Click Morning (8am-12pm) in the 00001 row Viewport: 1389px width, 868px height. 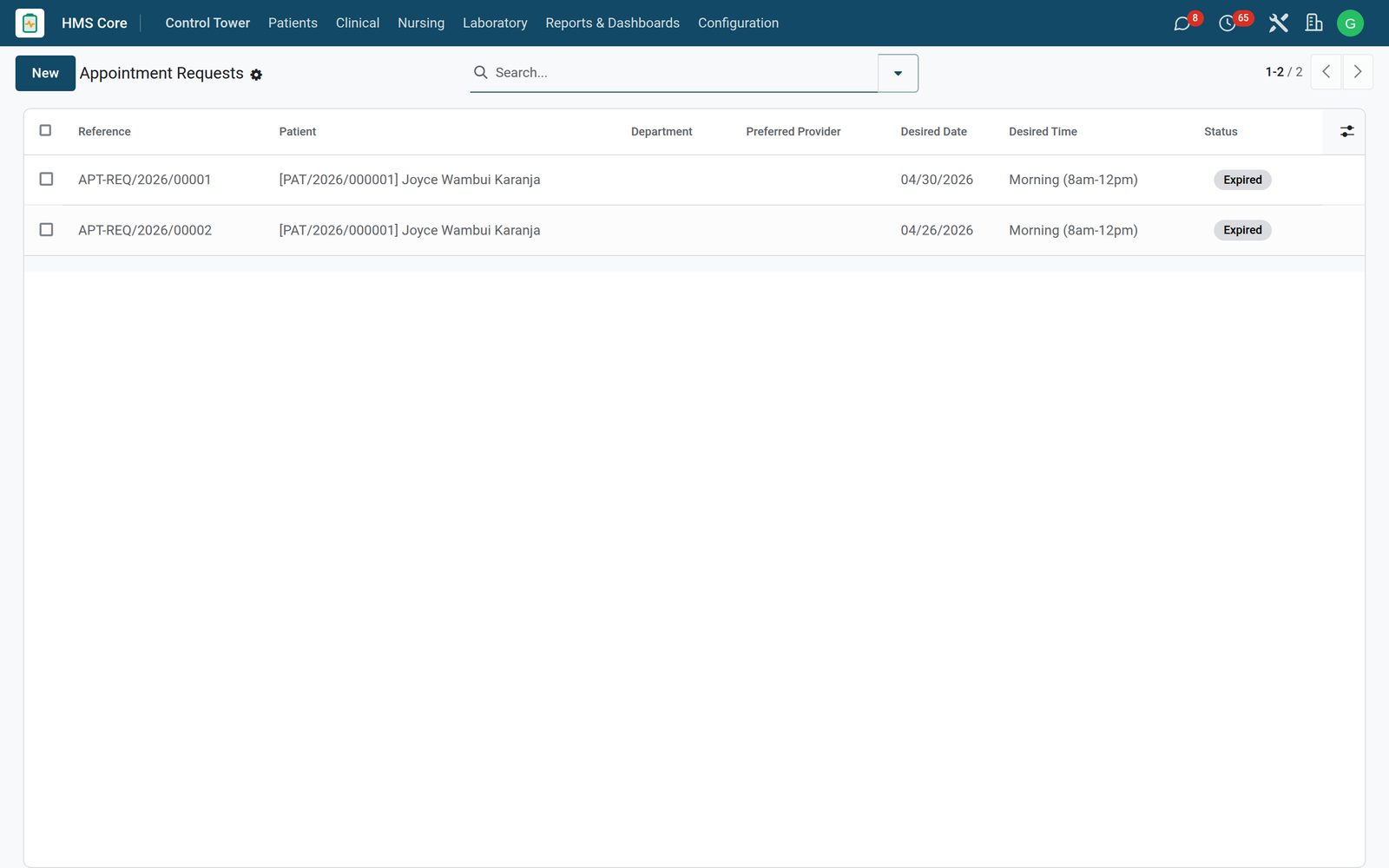(x=1073, y=180)
